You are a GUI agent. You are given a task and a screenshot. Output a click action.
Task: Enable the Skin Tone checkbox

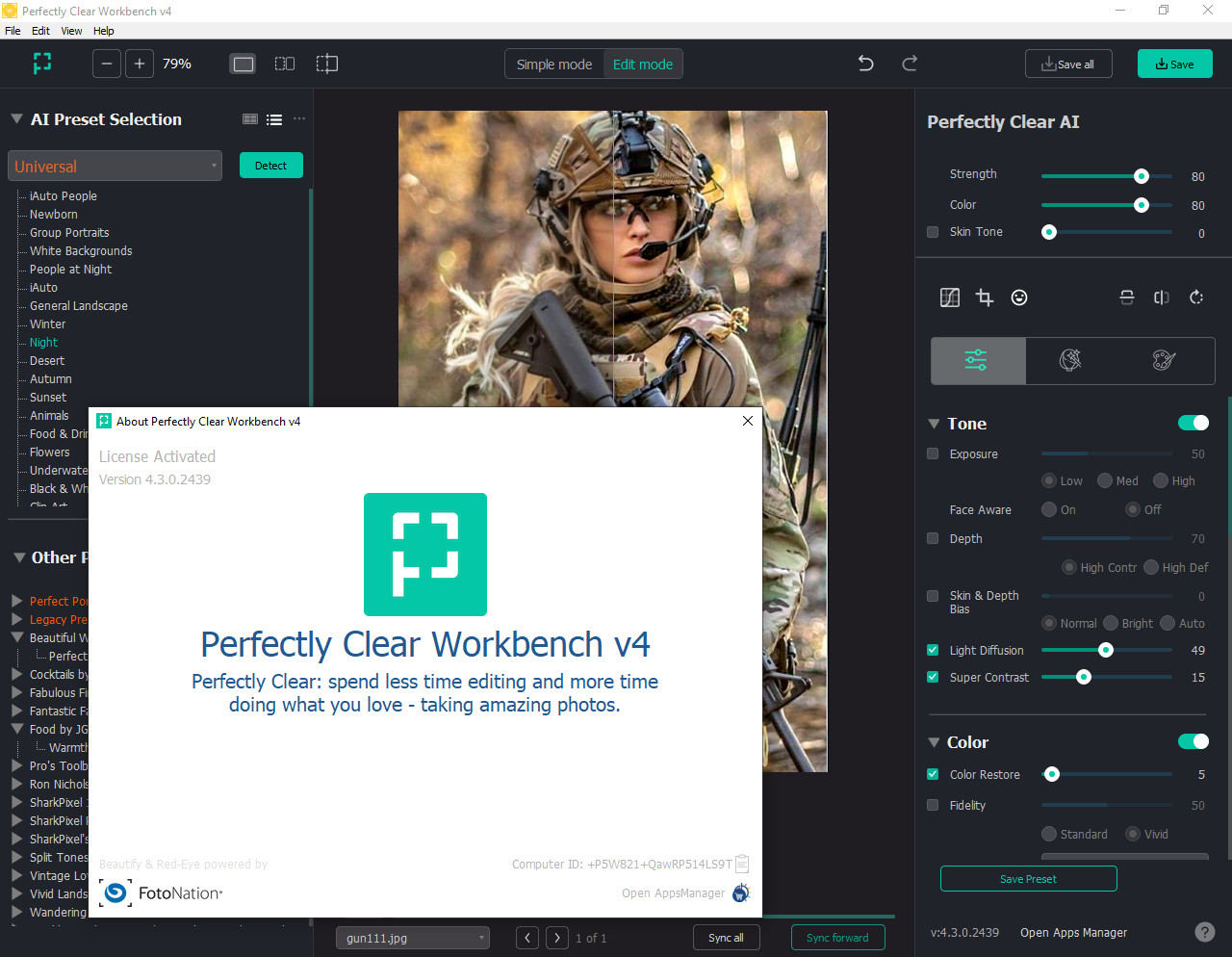point(933,232)
